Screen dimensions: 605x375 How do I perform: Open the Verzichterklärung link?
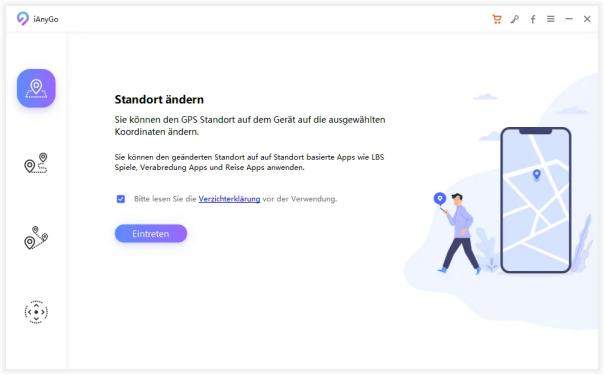tap(229, 199)
